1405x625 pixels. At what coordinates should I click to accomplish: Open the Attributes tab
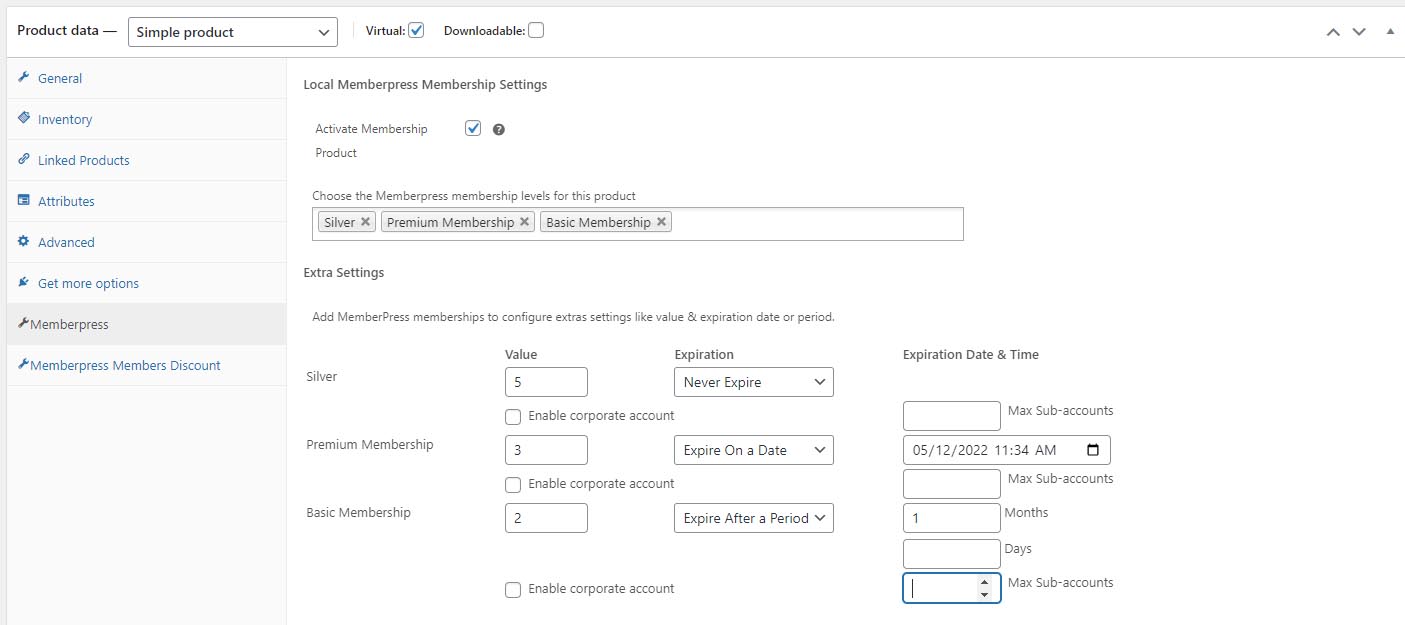pyautogui.click(x=146, y=201)
